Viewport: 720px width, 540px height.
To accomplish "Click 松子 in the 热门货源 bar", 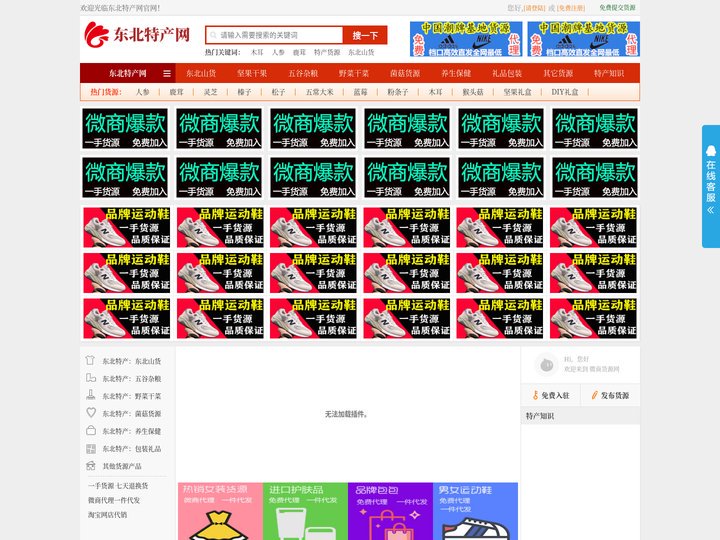I will coord(279,92).
